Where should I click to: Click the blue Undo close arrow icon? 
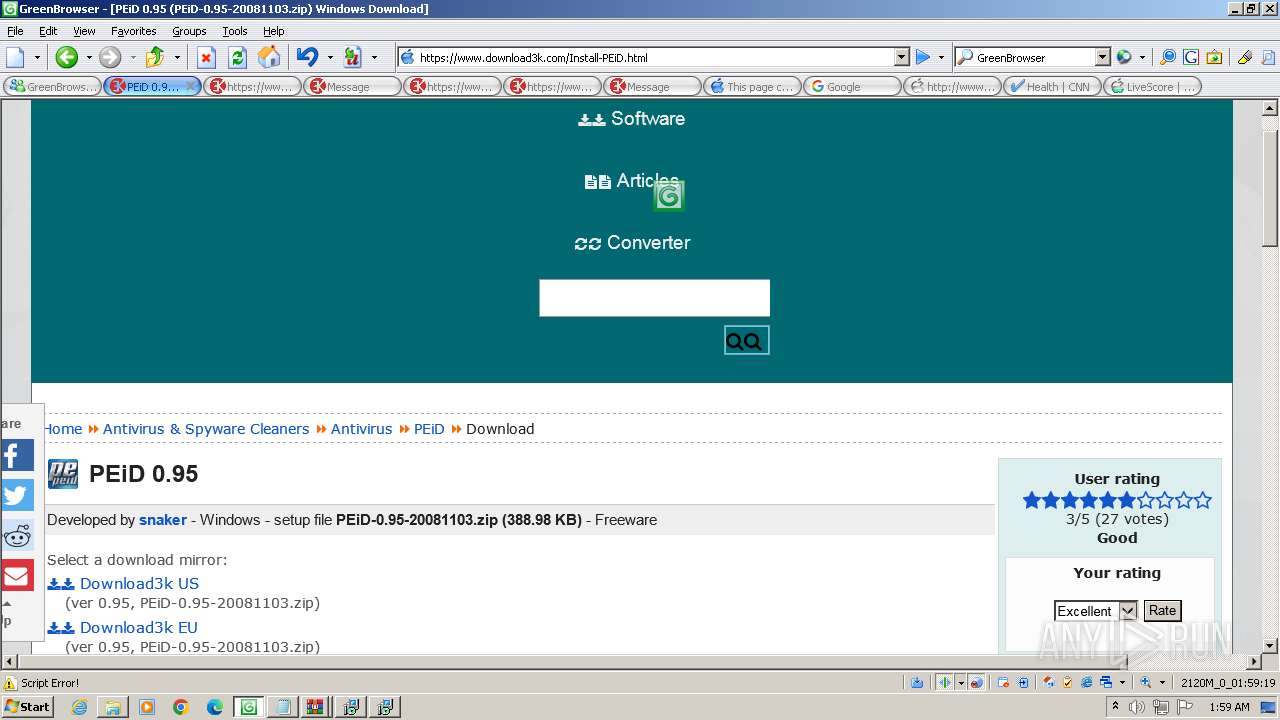307,57
